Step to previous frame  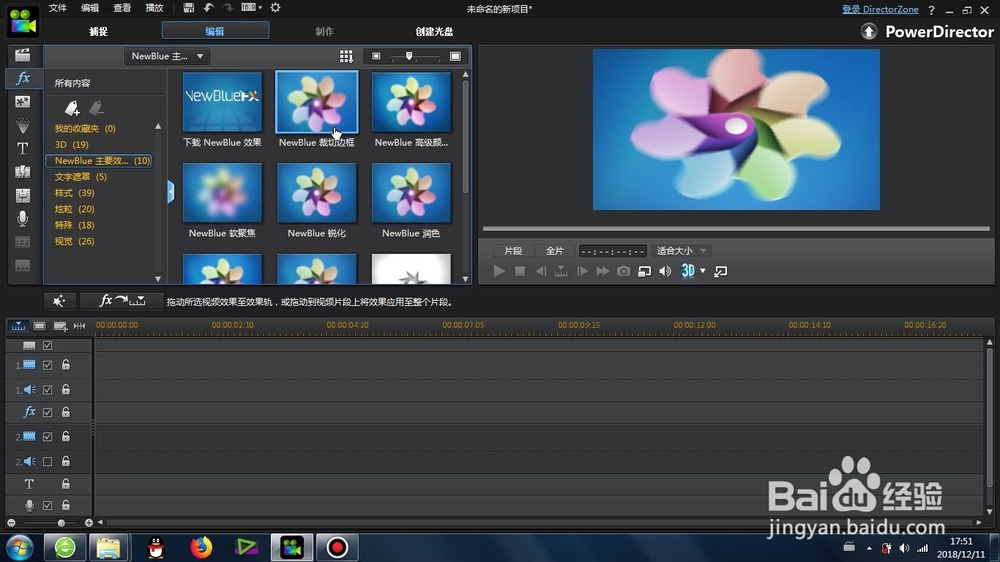coord(540,271)
